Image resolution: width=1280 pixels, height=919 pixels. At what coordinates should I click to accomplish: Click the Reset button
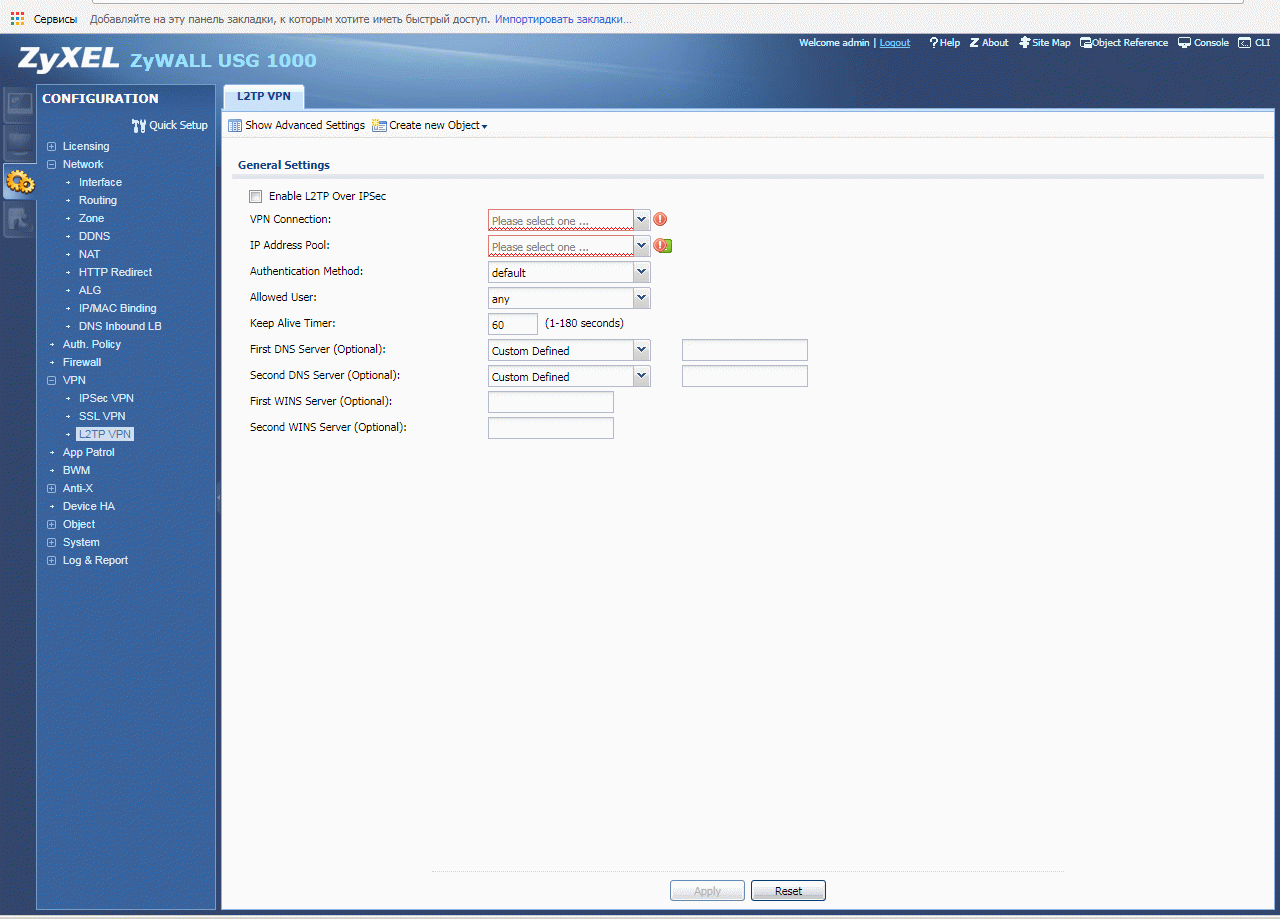[x=788, y=891]
